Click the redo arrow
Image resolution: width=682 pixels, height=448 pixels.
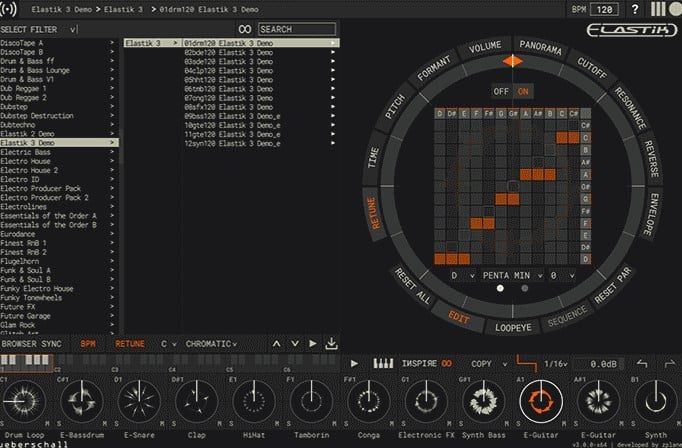point(670,364)
